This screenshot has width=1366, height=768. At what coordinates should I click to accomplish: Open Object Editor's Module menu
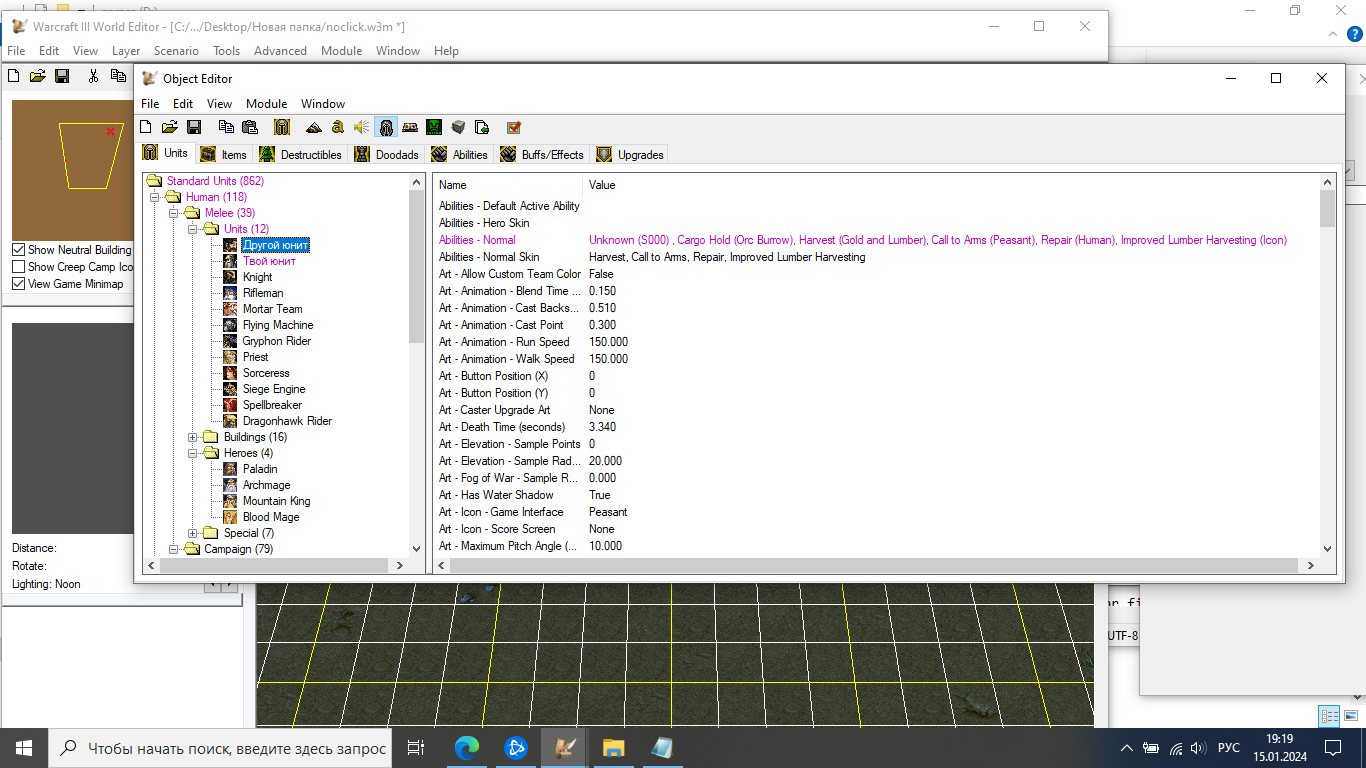tap(267, 103)
